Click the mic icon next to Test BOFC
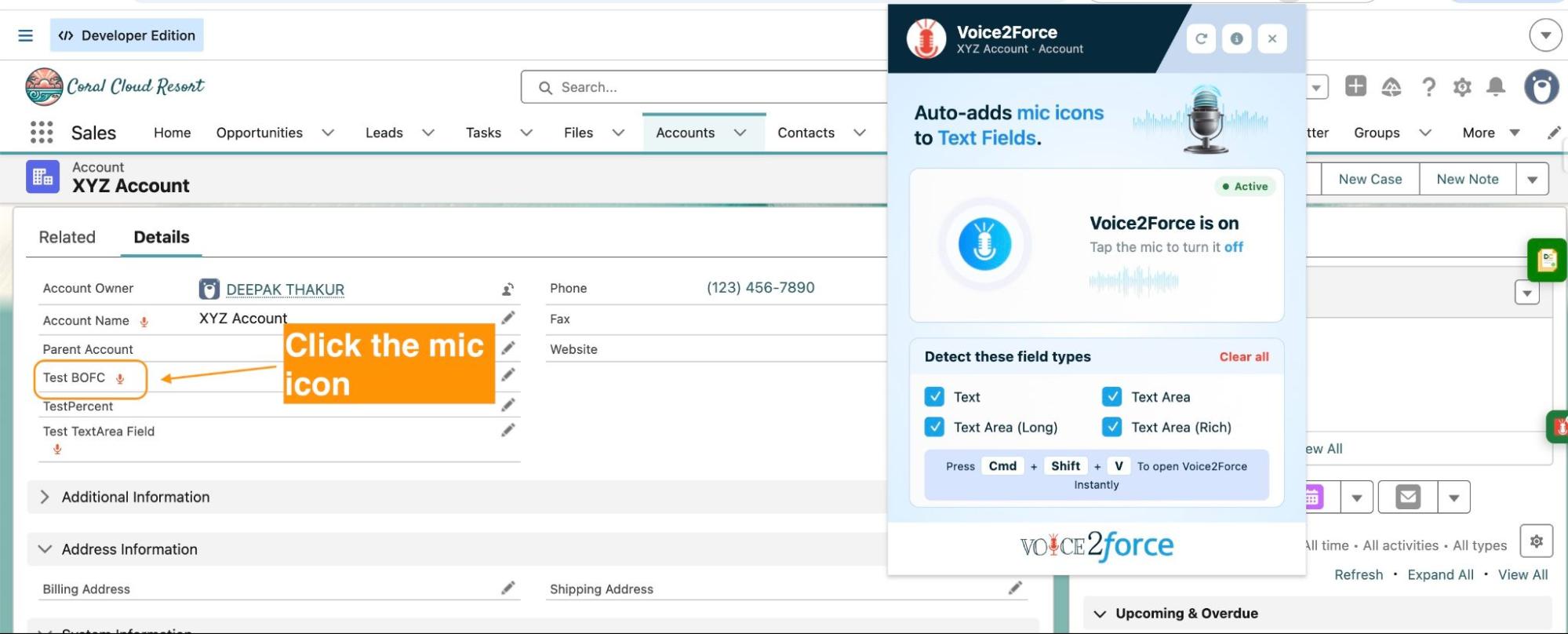The height and width of the screenshot is (634, 1568). pyautogui.click(x=120, y=379)
